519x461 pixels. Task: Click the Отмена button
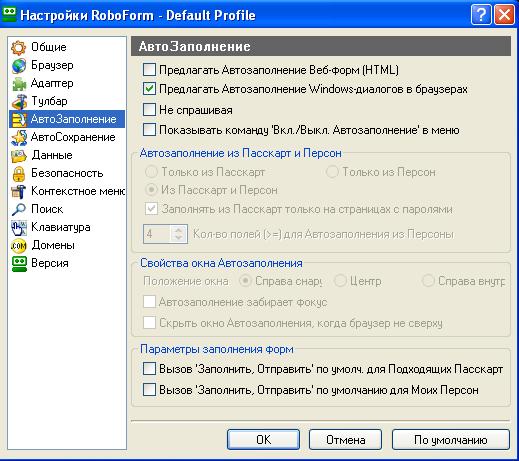(x=345, y=440)
